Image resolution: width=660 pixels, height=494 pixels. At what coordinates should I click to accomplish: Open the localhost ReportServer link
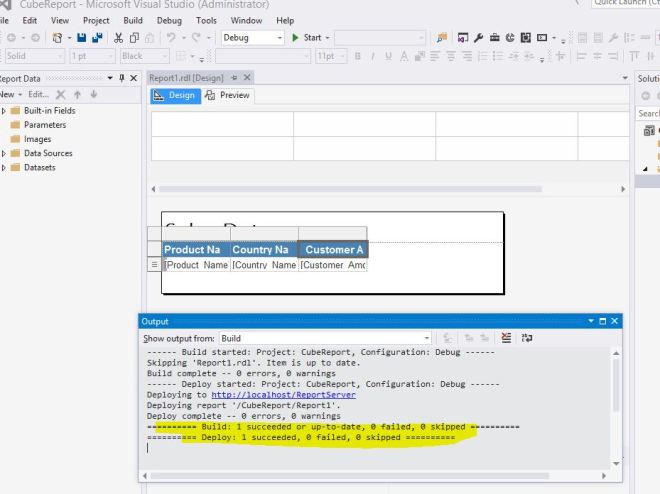pos(283,395)
